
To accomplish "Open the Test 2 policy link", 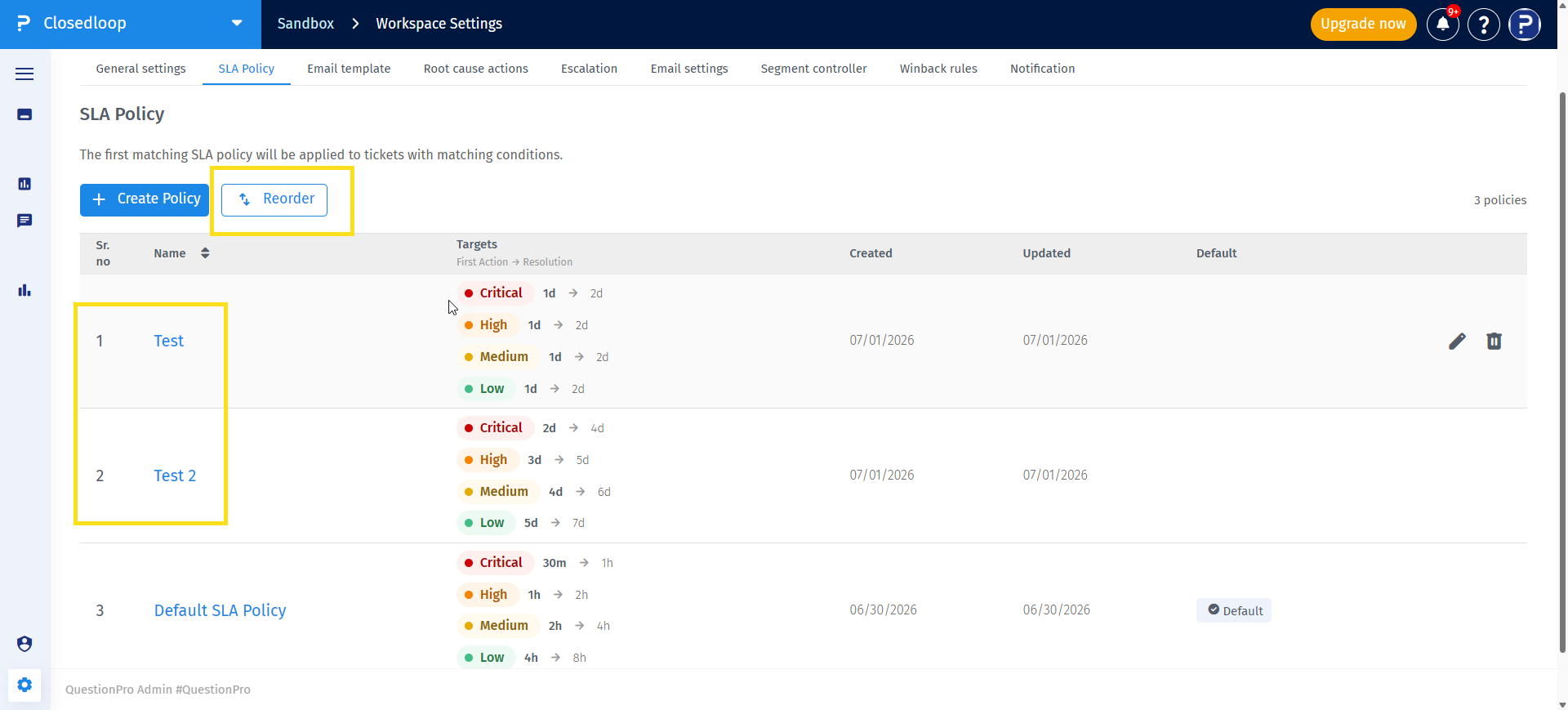I will pos(175,476).
